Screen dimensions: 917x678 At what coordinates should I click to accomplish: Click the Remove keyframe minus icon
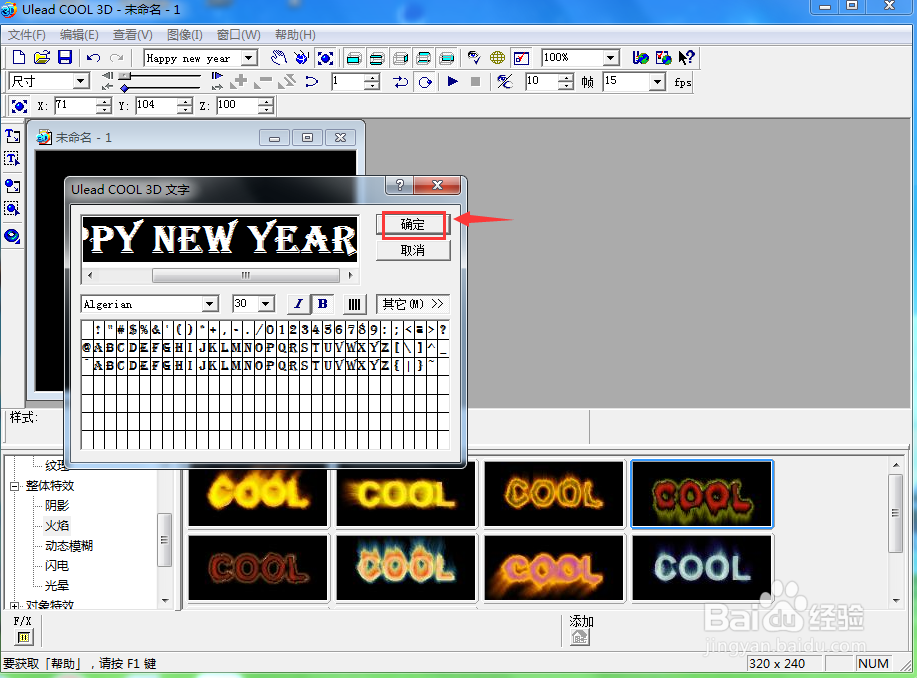pos(263,81)
